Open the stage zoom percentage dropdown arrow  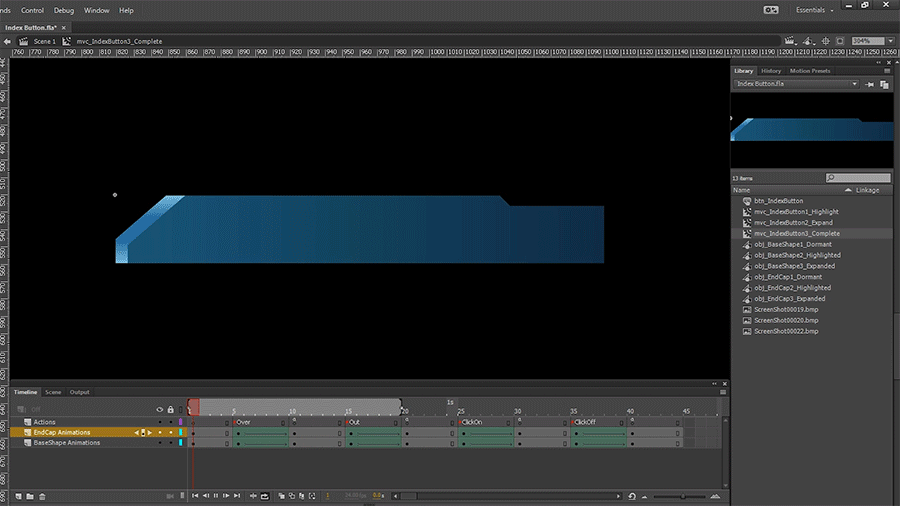click(x=891, y=41)
